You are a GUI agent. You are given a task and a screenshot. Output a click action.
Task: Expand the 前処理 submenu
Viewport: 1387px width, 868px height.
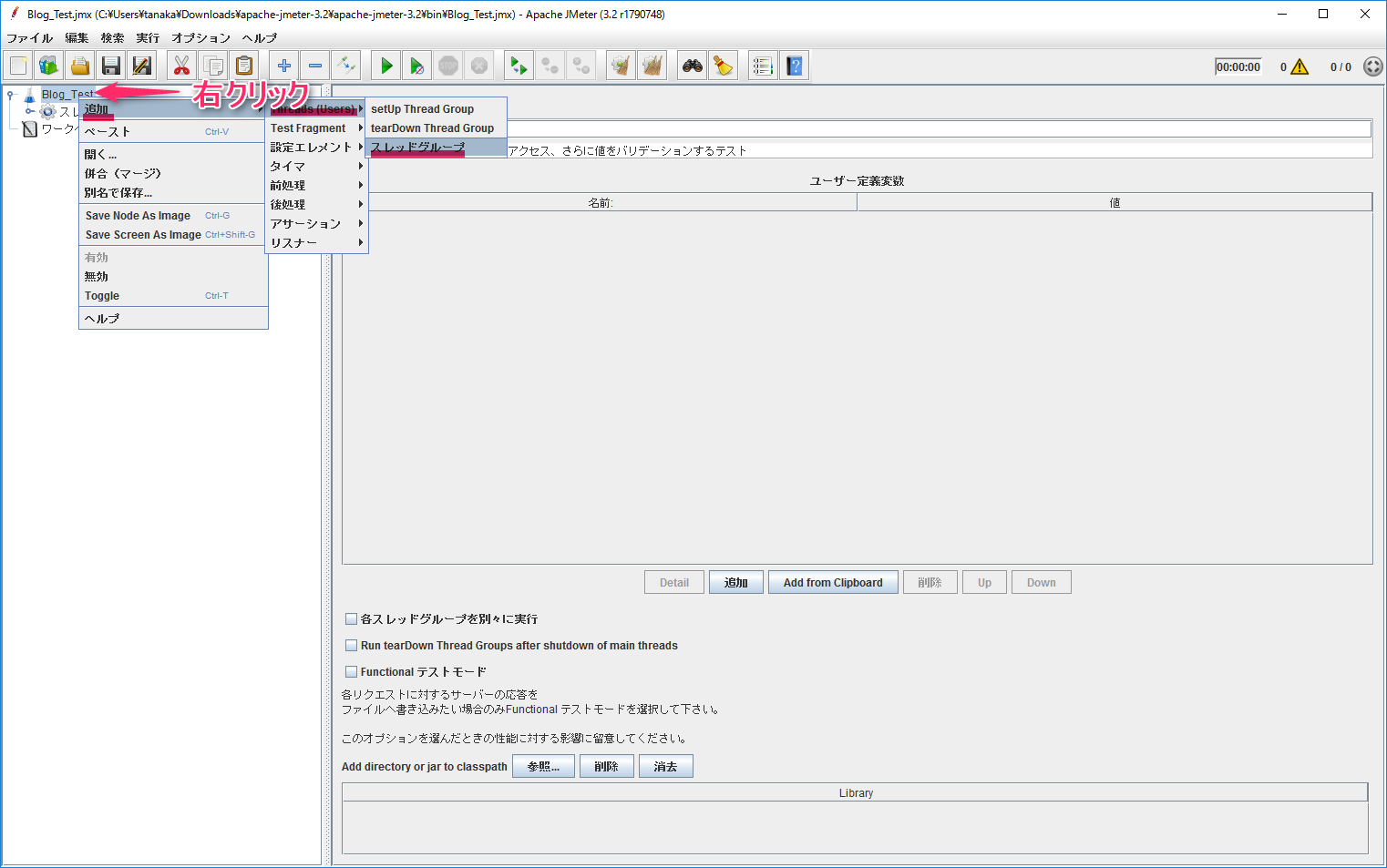pos(316,186)
